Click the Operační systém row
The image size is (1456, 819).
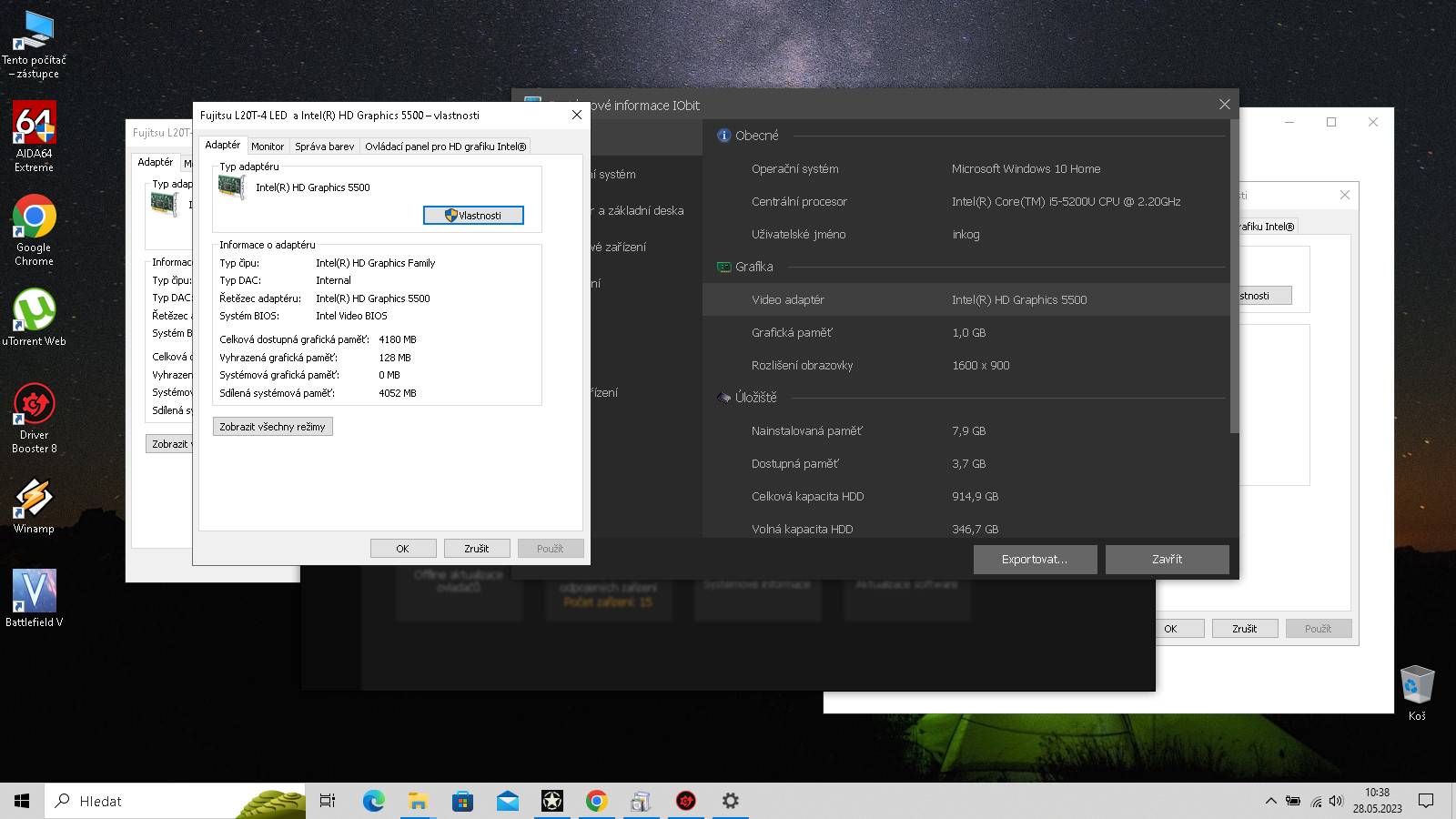965,168
